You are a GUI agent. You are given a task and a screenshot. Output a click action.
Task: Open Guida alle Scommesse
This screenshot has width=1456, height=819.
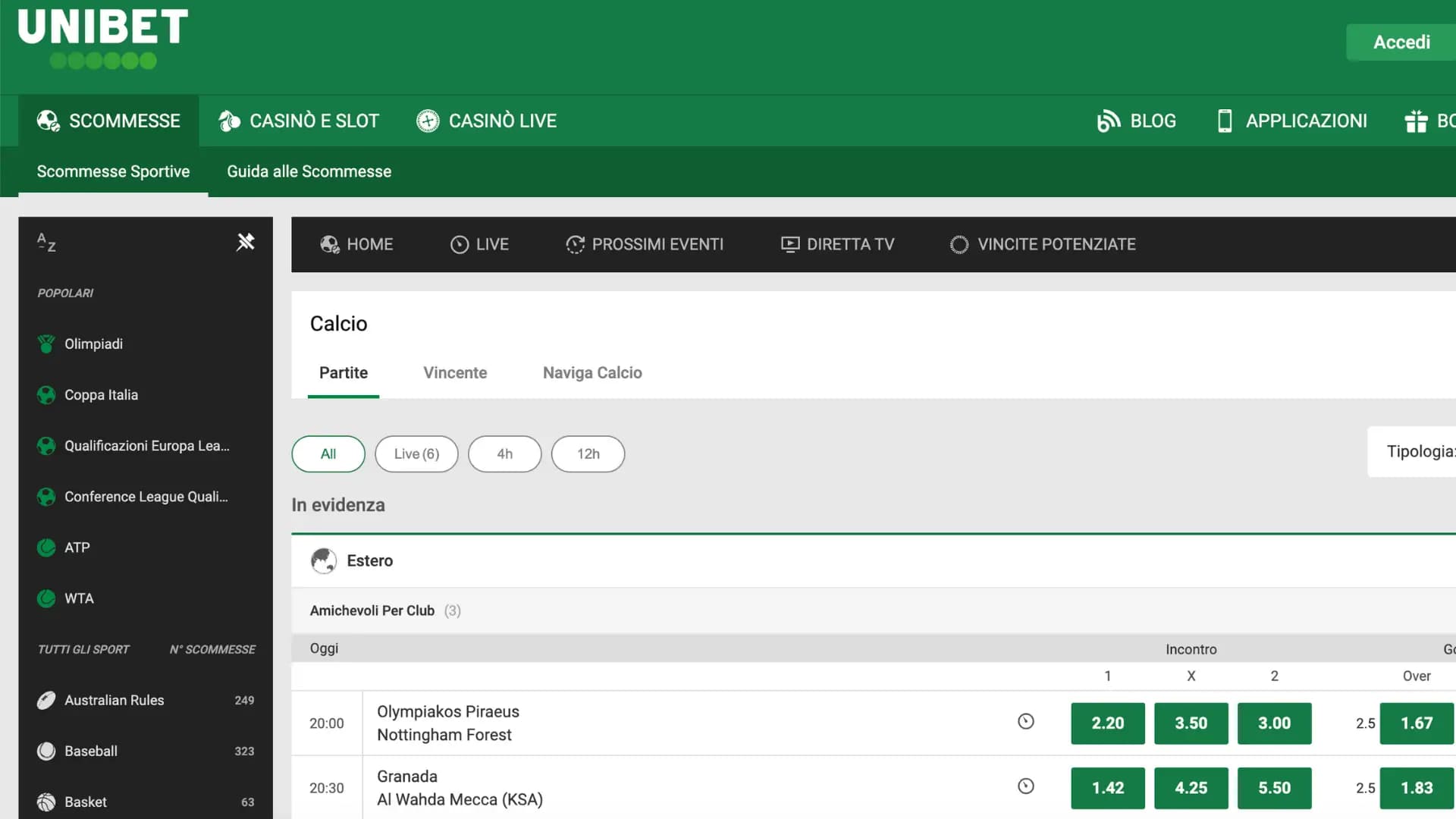(x=309, y=171)
